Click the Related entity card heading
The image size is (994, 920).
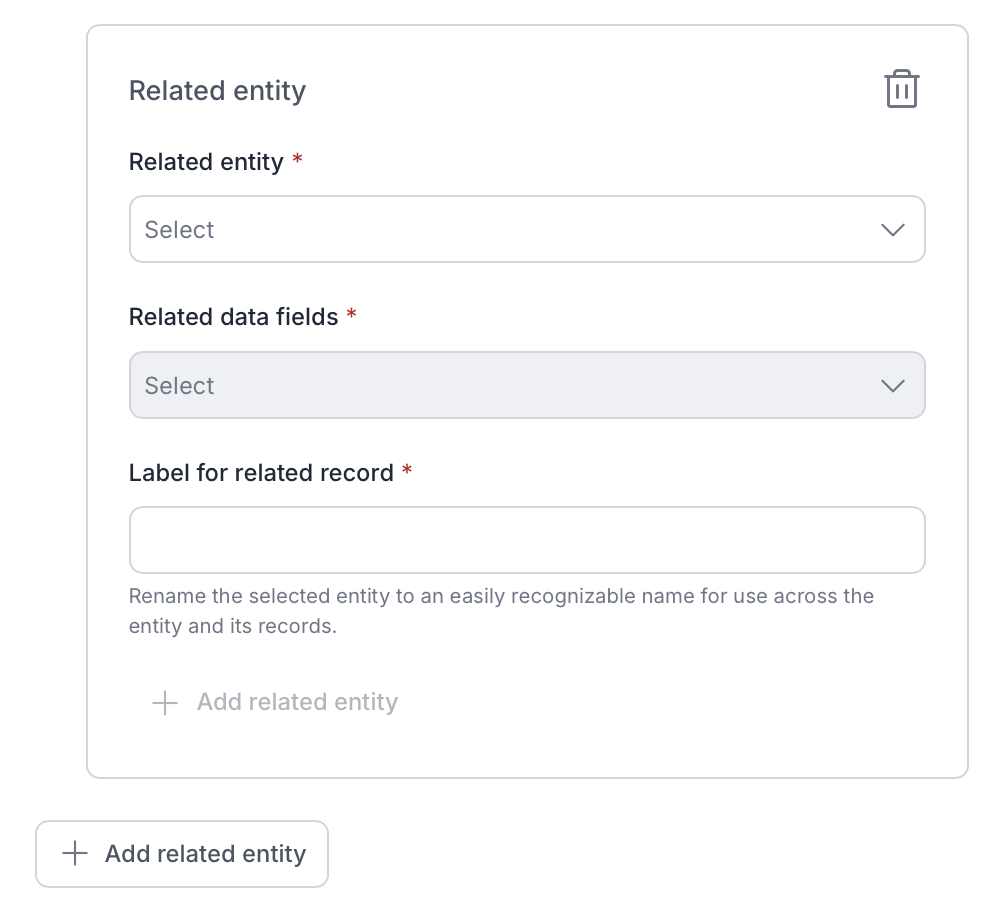coord(217,91)
